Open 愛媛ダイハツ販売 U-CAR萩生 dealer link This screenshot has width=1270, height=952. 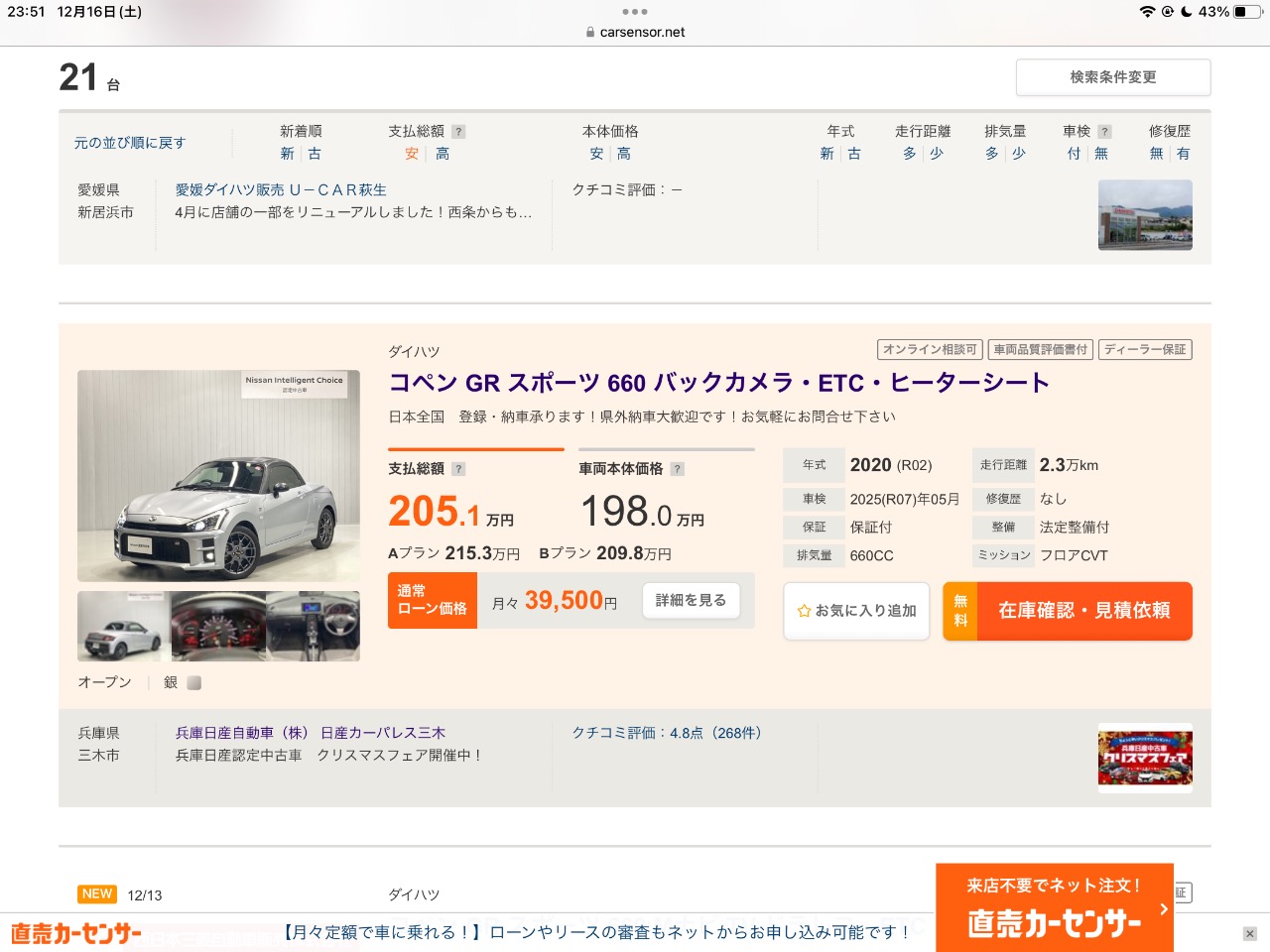point(281,189)
